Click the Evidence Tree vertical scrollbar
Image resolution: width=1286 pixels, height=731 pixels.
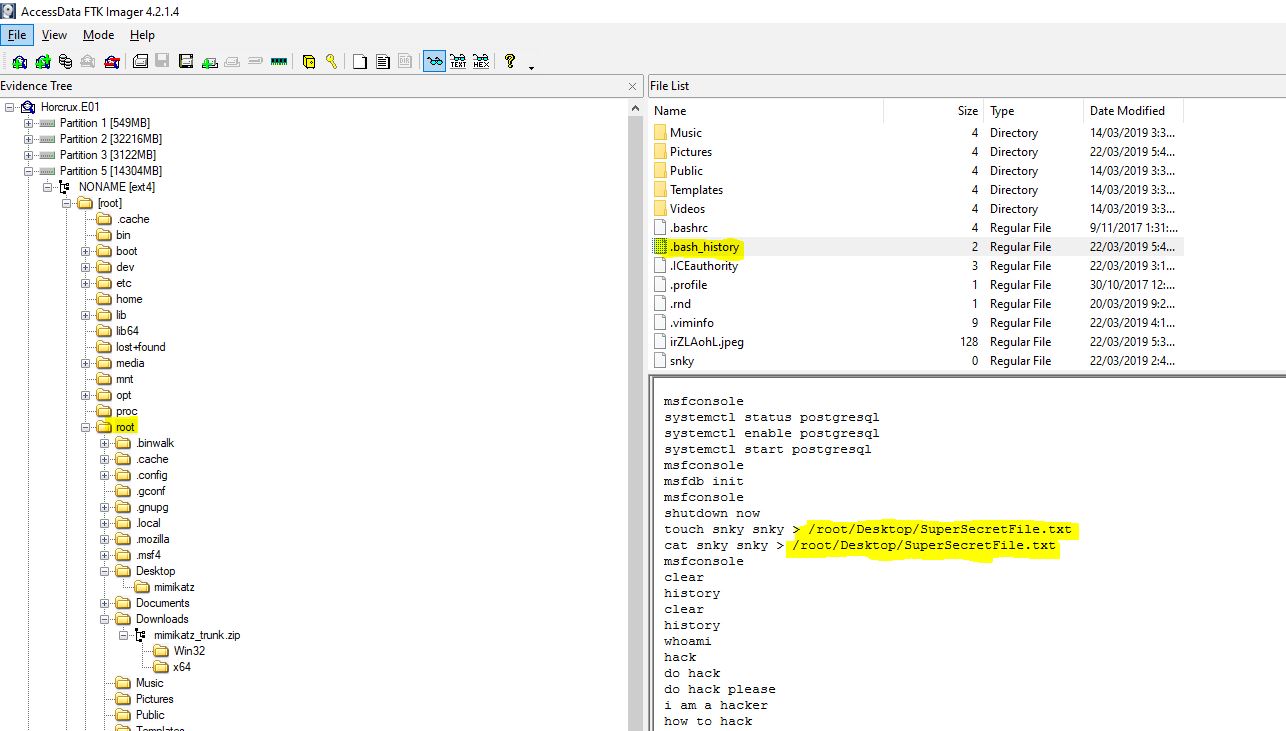(x=634, y=414)
